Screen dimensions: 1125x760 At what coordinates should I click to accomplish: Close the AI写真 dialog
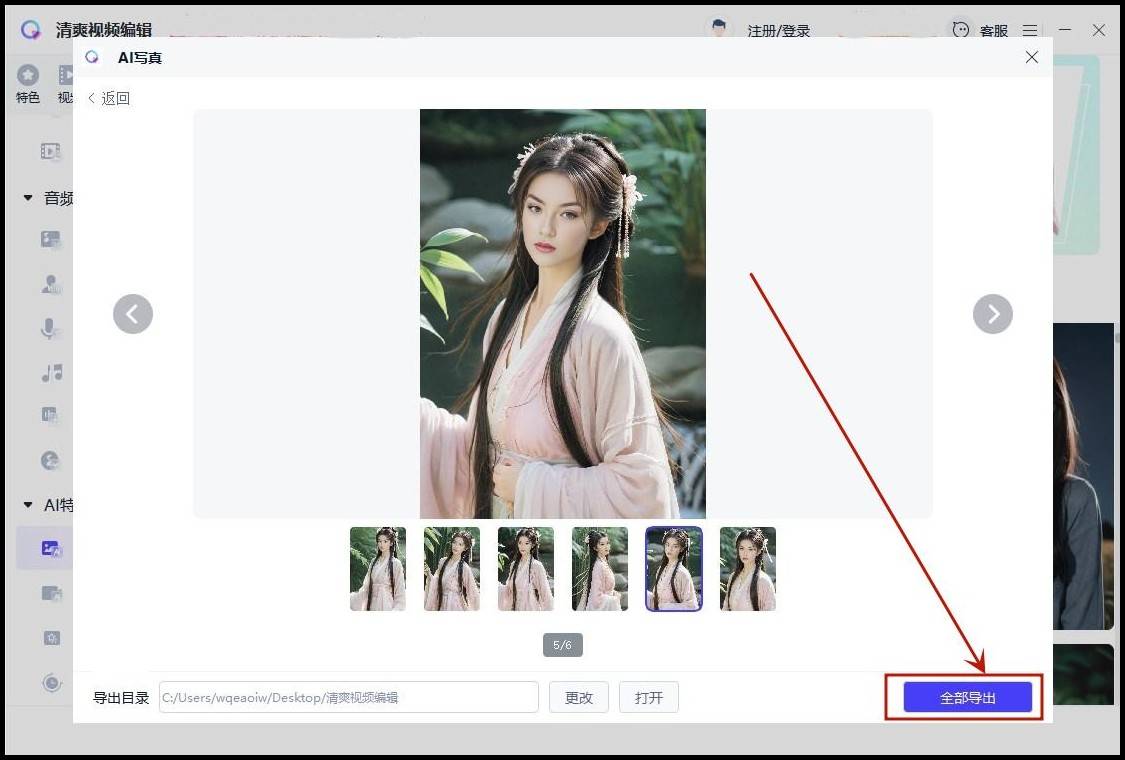(1032, 58)
